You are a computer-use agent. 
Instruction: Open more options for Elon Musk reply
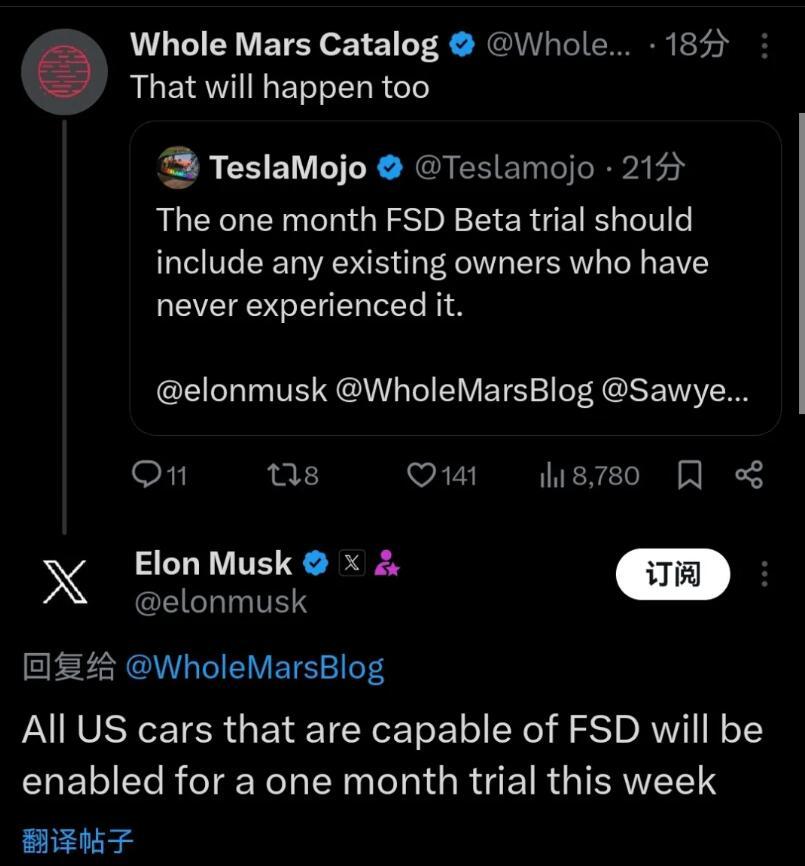(x=765, y=574)
